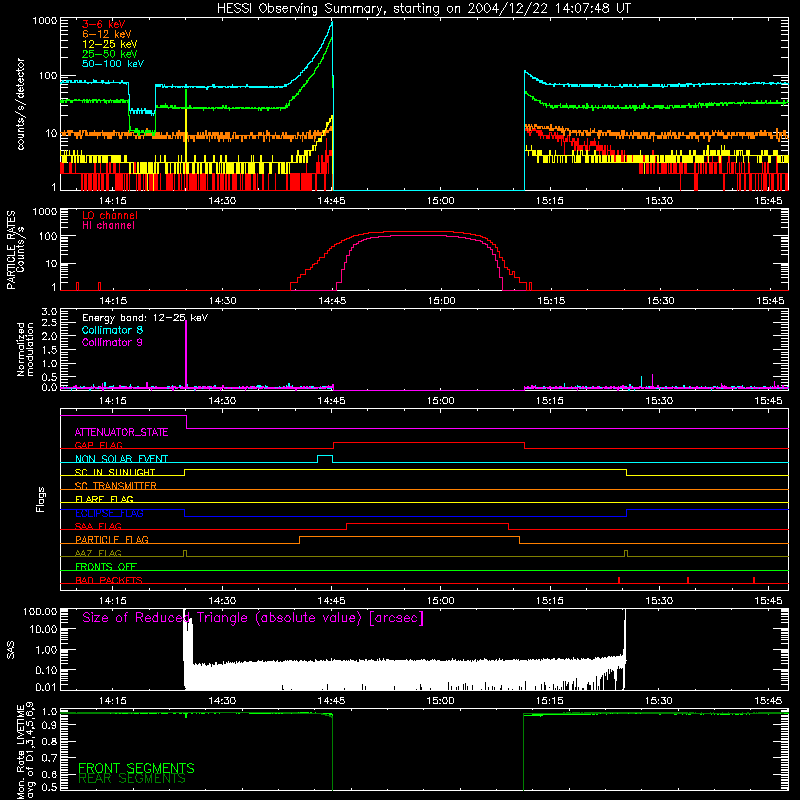Click the counts/s/detector axis label
This screenshot has height=800, width=800.
pos(20,104)
